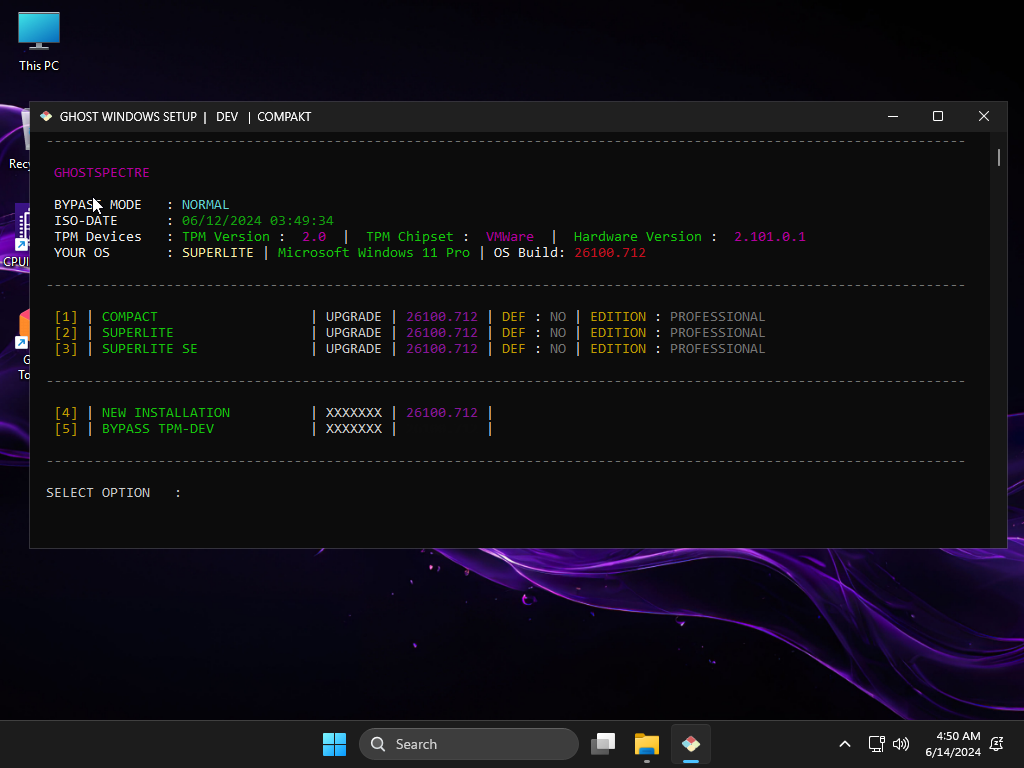The height and width of the screenshot is (768, 1024).
Task: Open the Windows Start menu
Action: point(334,744)
